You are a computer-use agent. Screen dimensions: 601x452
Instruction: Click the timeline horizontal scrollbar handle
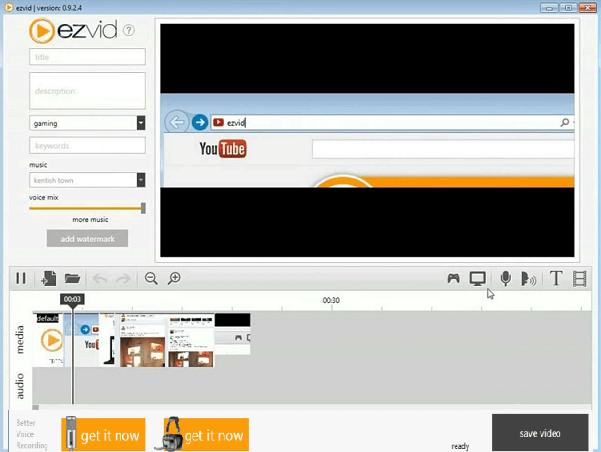click(36, 407)
